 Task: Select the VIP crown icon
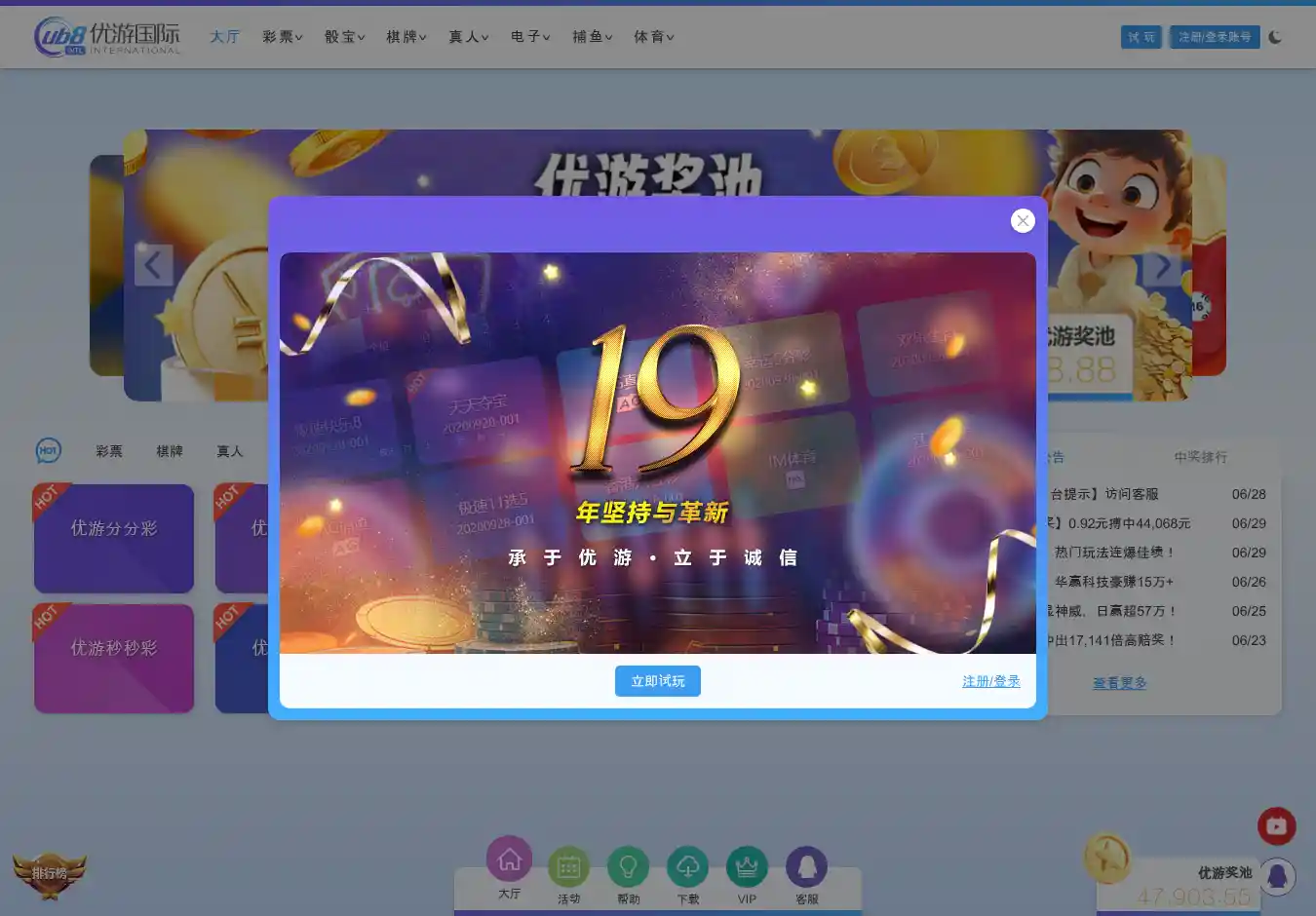point(747,866)
